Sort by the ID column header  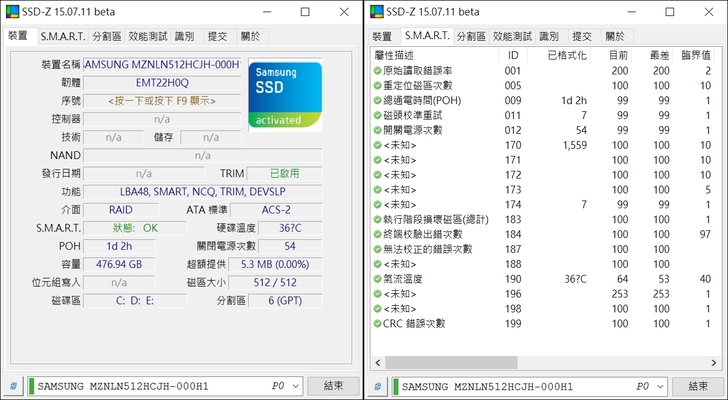coord(513,56)
